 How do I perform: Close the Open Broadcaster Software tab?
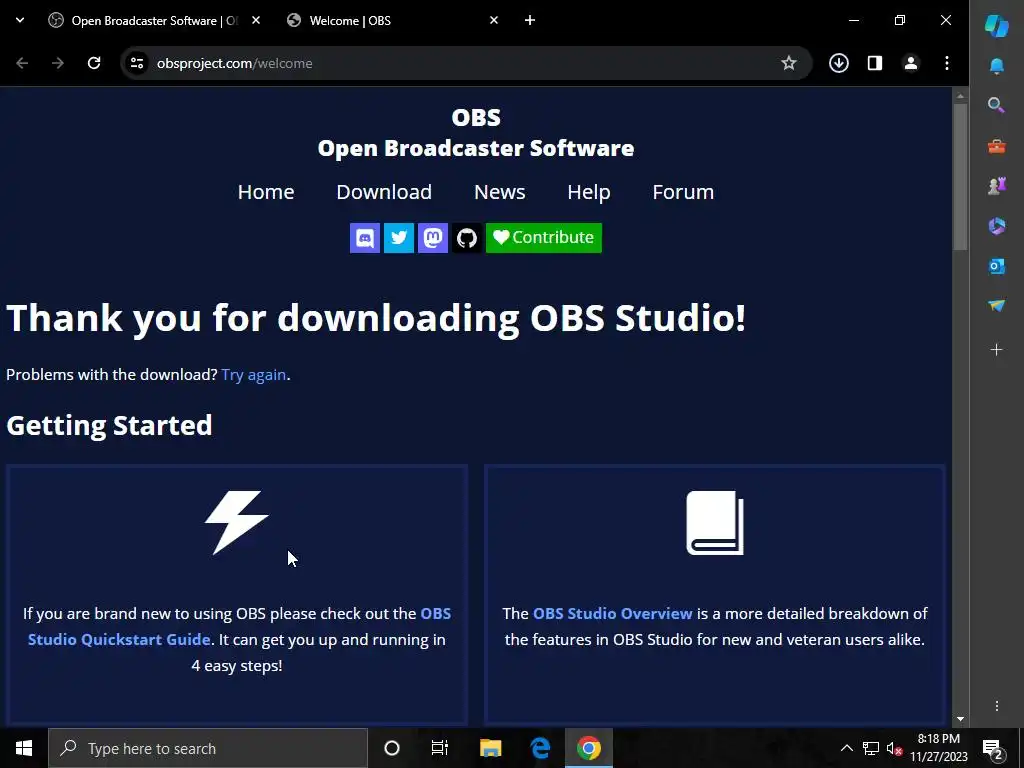pyautogui.click(x=256, y=21)
